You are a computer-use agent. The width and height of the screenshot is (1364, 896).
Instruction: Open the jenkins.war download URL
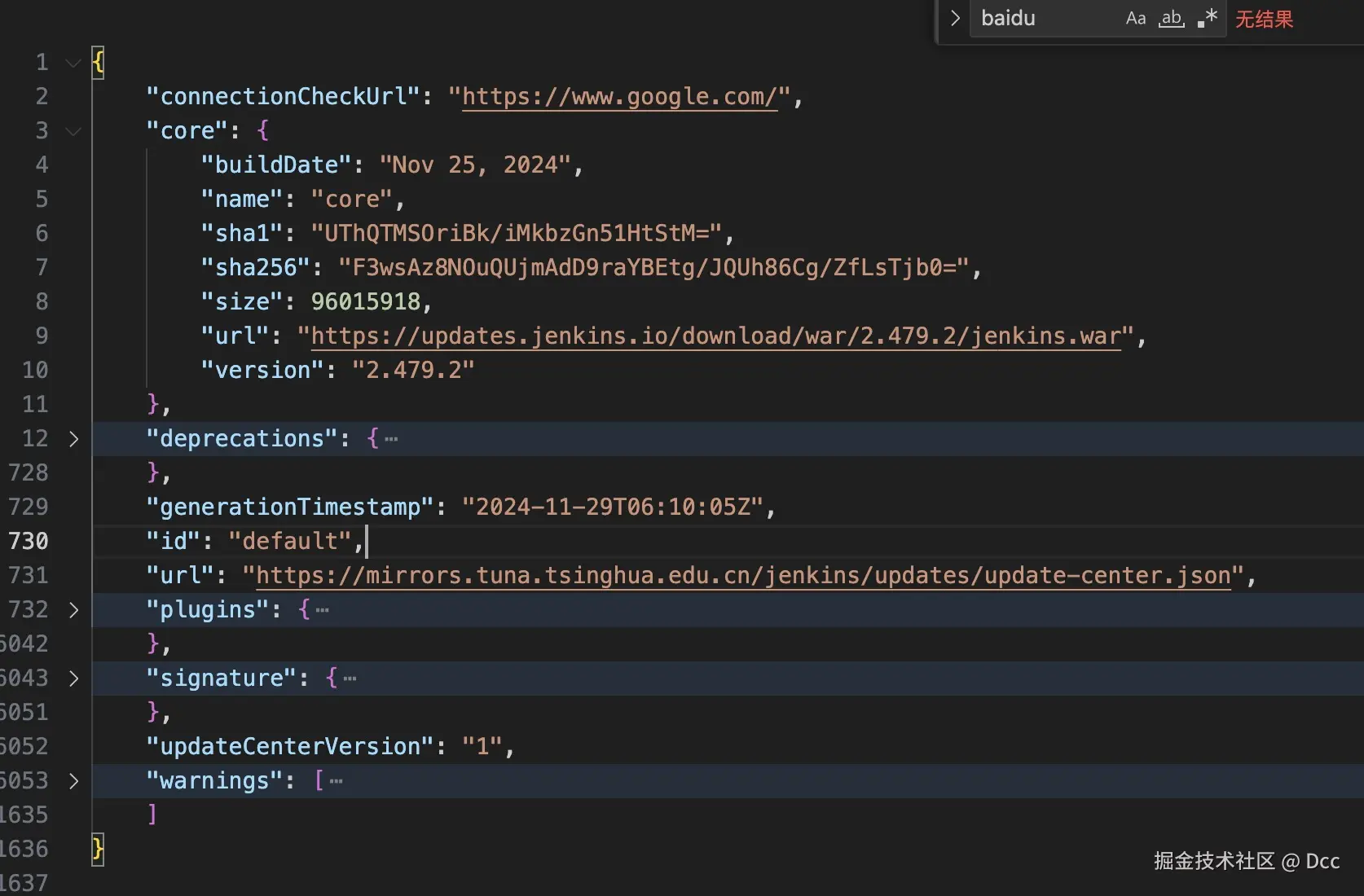tap(715, 336)
